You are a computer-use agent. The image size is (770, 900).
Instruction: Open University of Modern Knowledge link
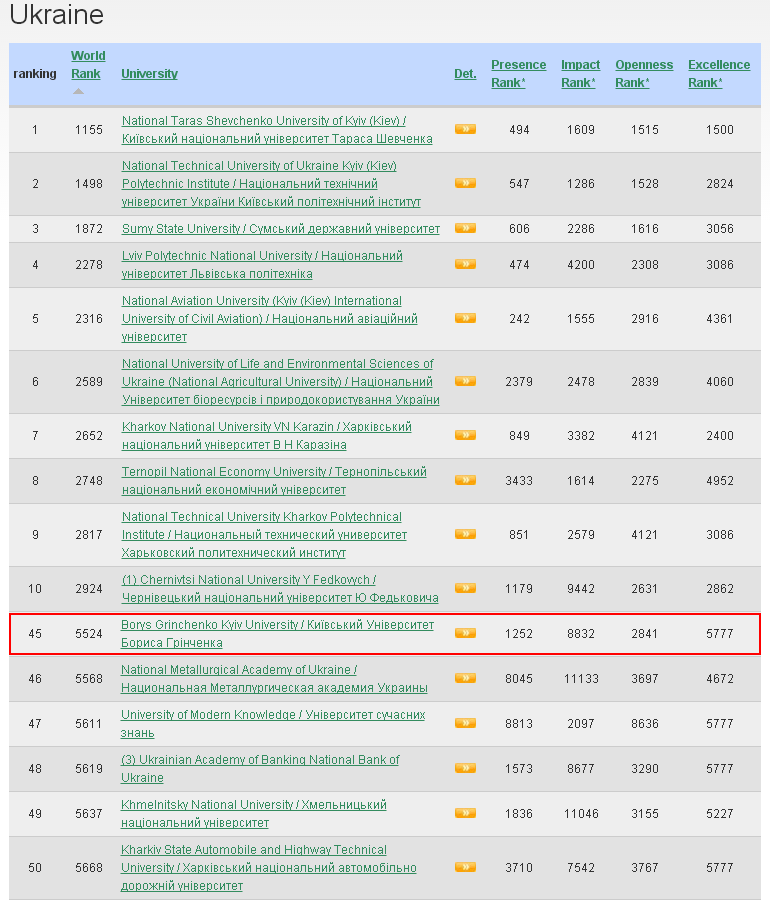pos(273,723)
